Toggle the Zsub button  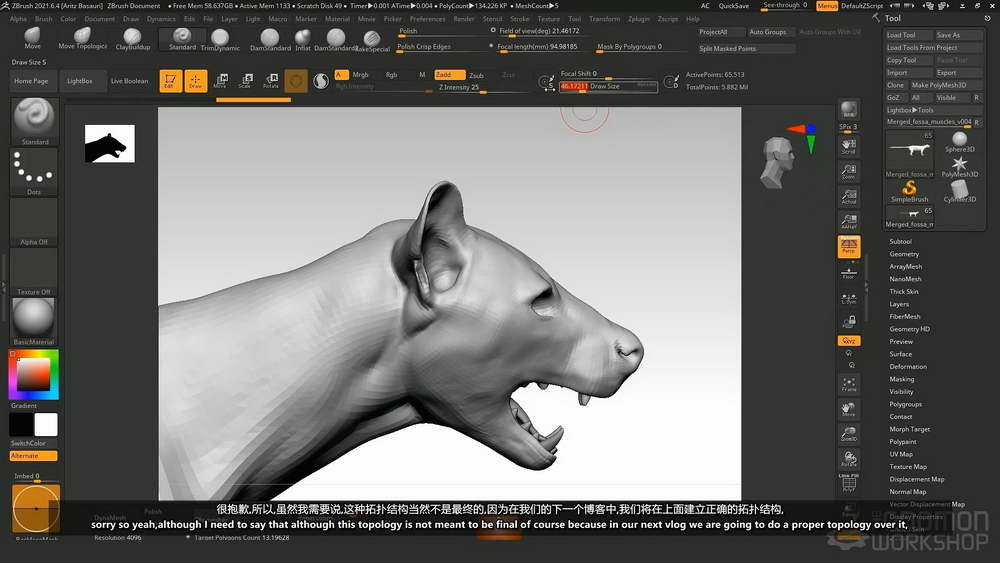pos(476,75)
